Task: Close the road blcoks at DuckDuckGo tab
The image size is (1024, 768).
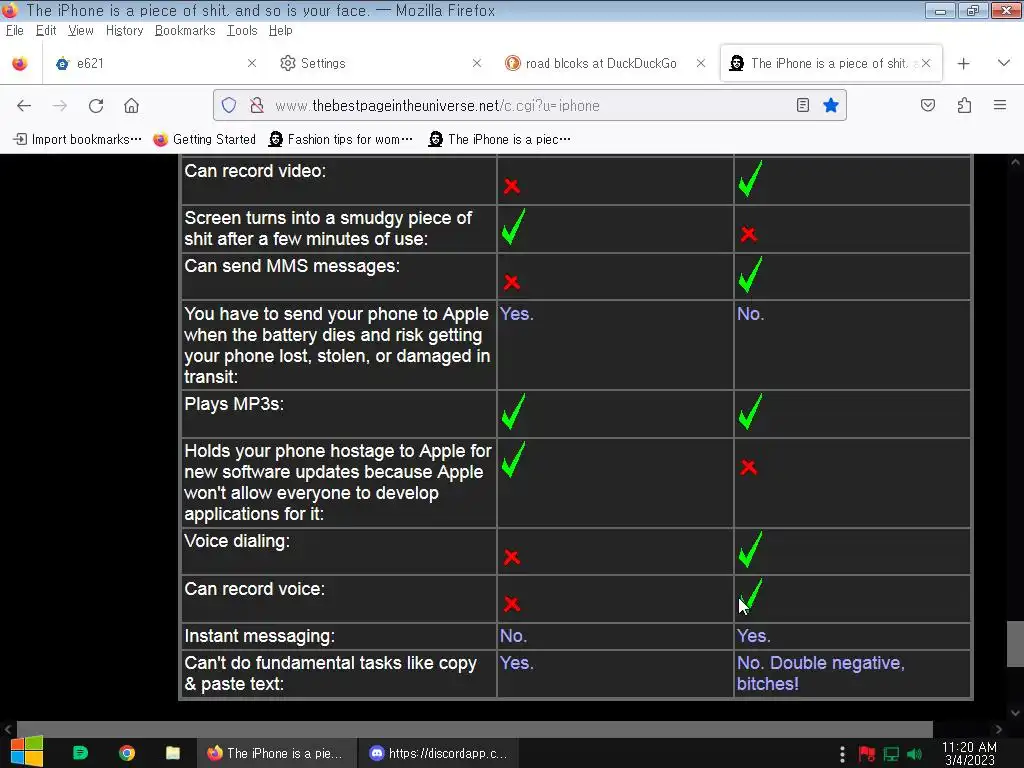Action: [x=701, y=63]
